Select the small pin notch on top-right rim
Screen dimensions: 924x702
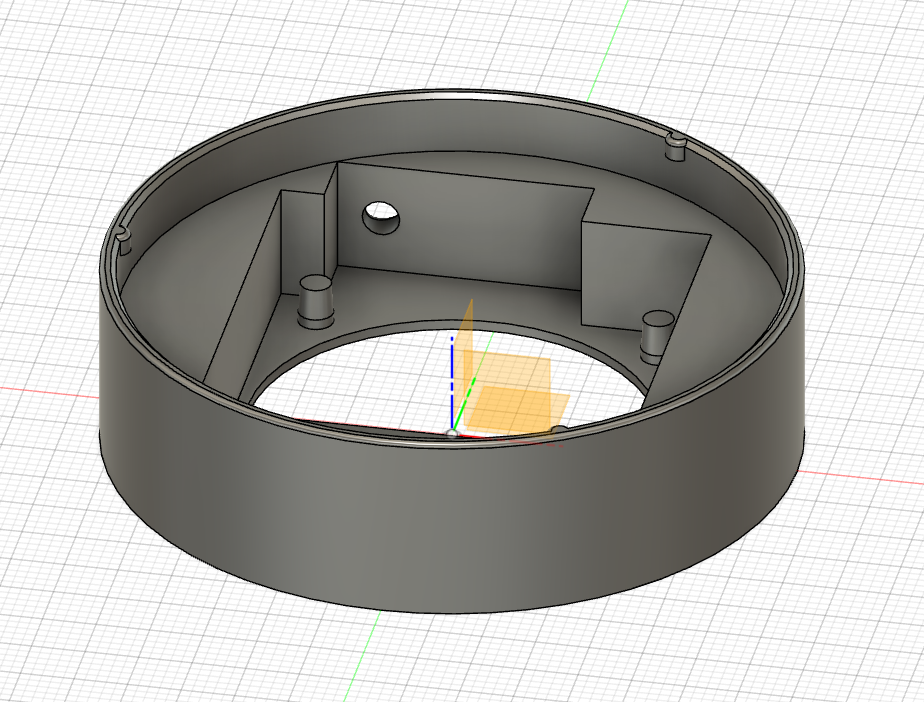click(x=675, y=142)
